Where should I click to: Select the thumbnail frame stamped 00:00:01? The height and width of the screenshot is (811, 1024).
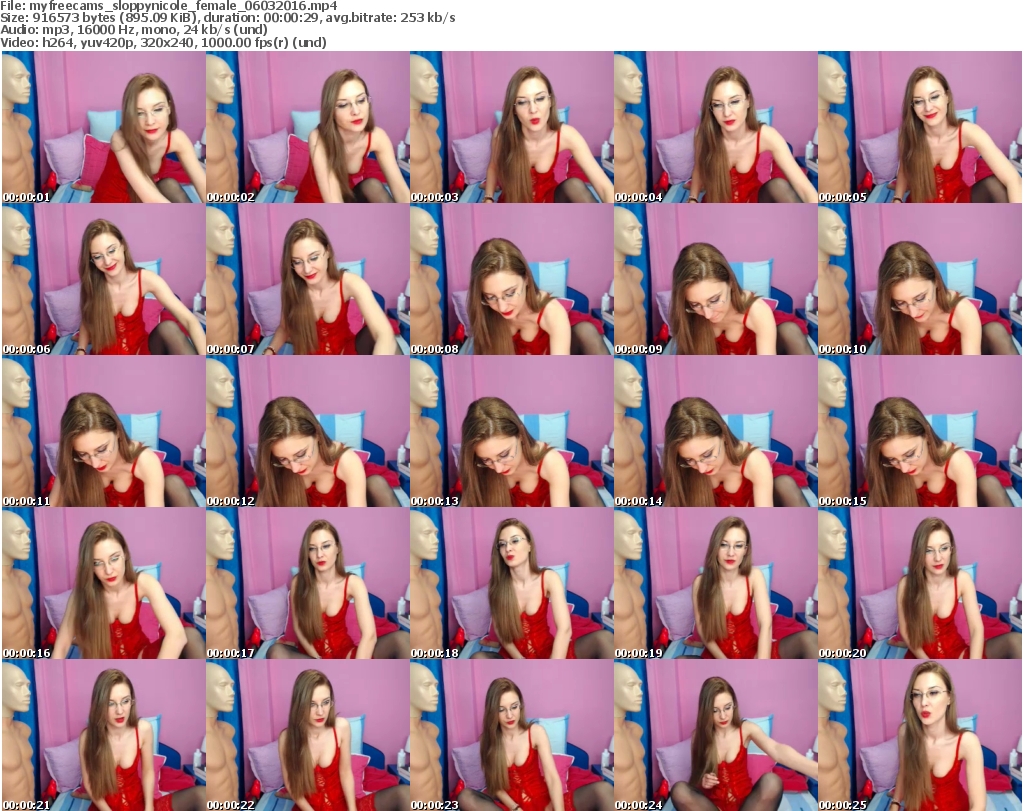click(x=104, y=127)
